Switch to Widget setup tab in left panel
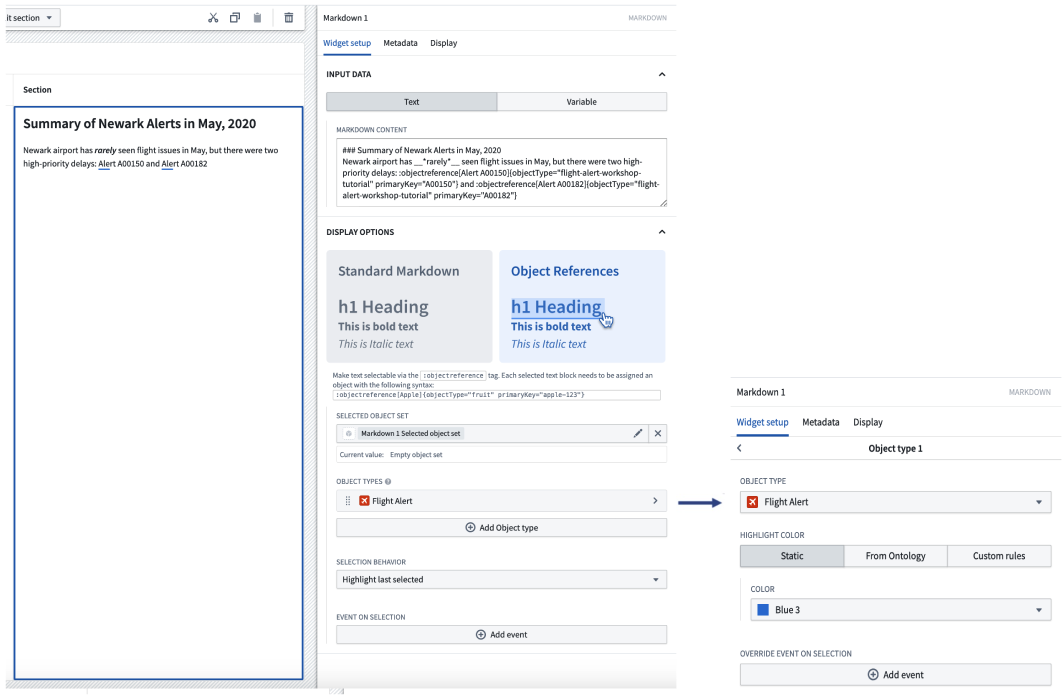Image resolution: width=1063 pixels, height=695 pixels. [347, 43]
